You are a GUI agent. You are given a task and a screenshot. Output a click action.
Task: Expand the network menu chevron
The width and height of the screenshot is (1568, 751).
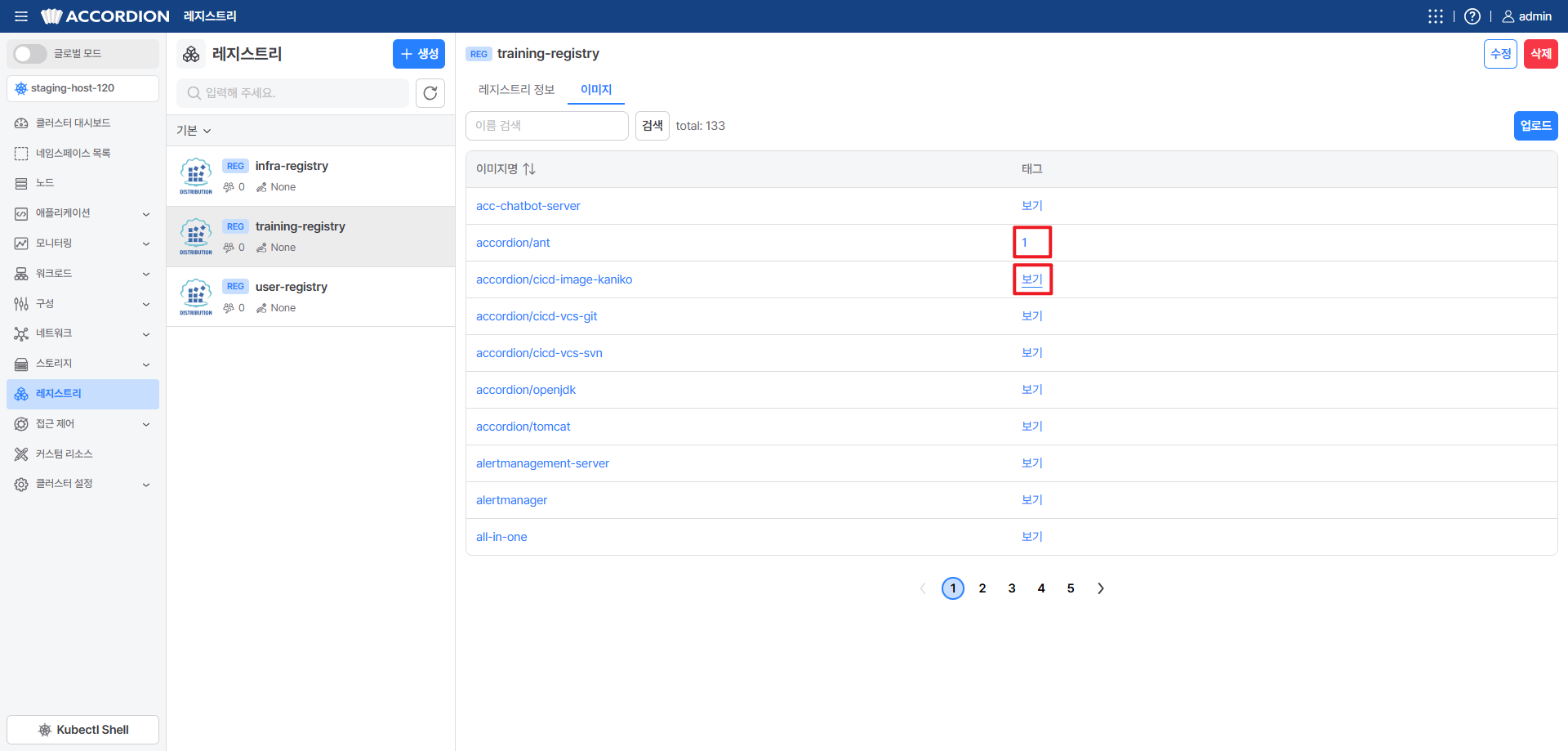tap(146, 334)
